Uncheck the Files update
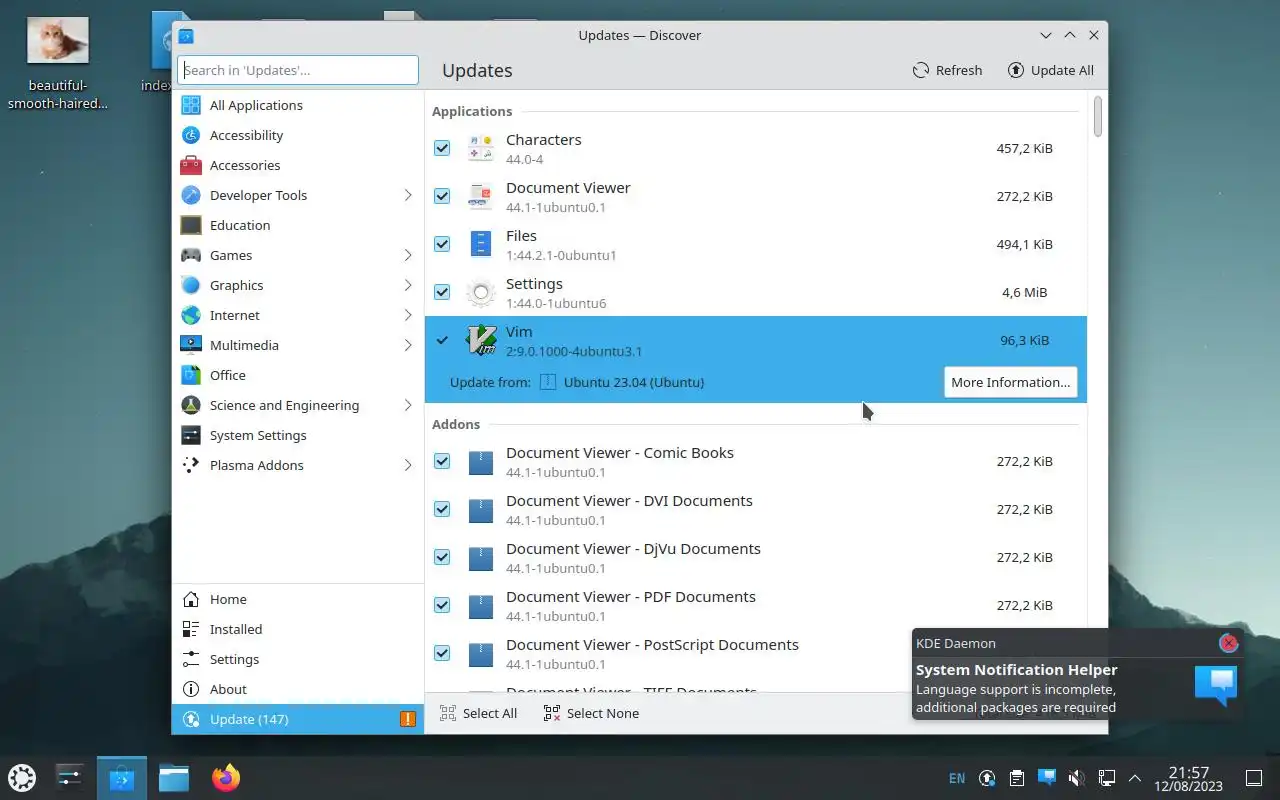The width and height of the screenshot is (1280, 800). click(442, 244)
